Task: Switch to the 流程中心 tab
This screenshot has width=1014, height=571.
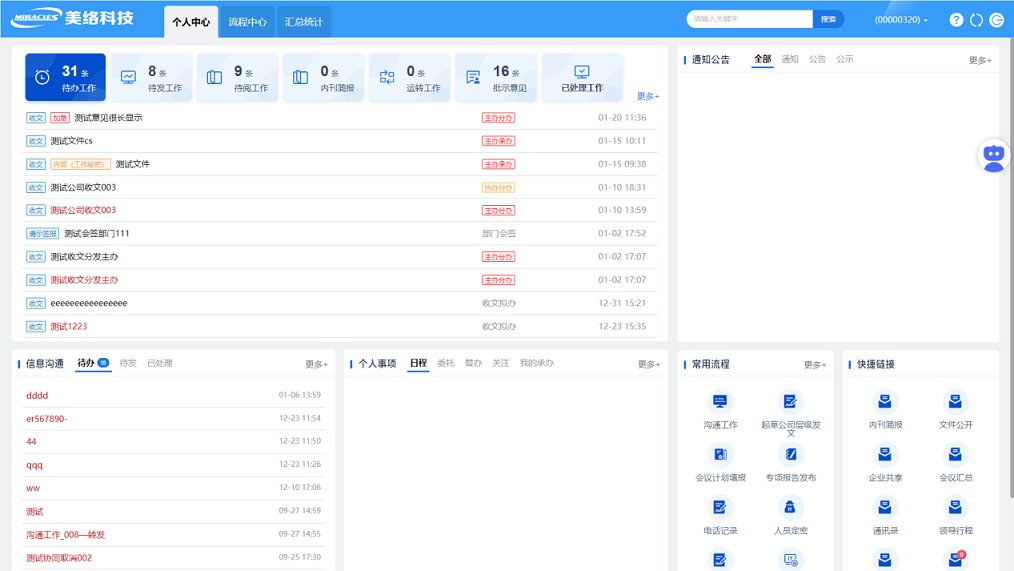Action: tap(247, 22)
